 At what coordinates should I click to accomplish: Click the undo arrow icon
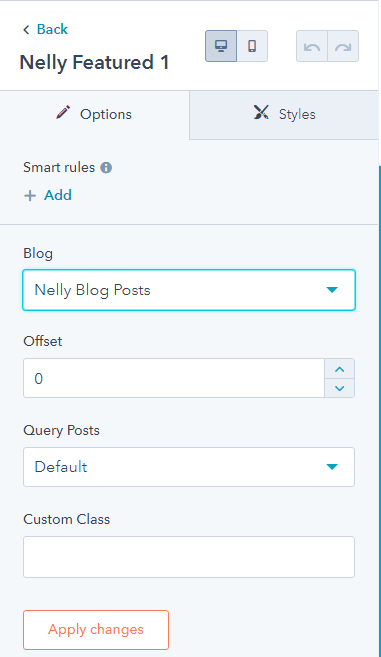(x=312, y=46)
